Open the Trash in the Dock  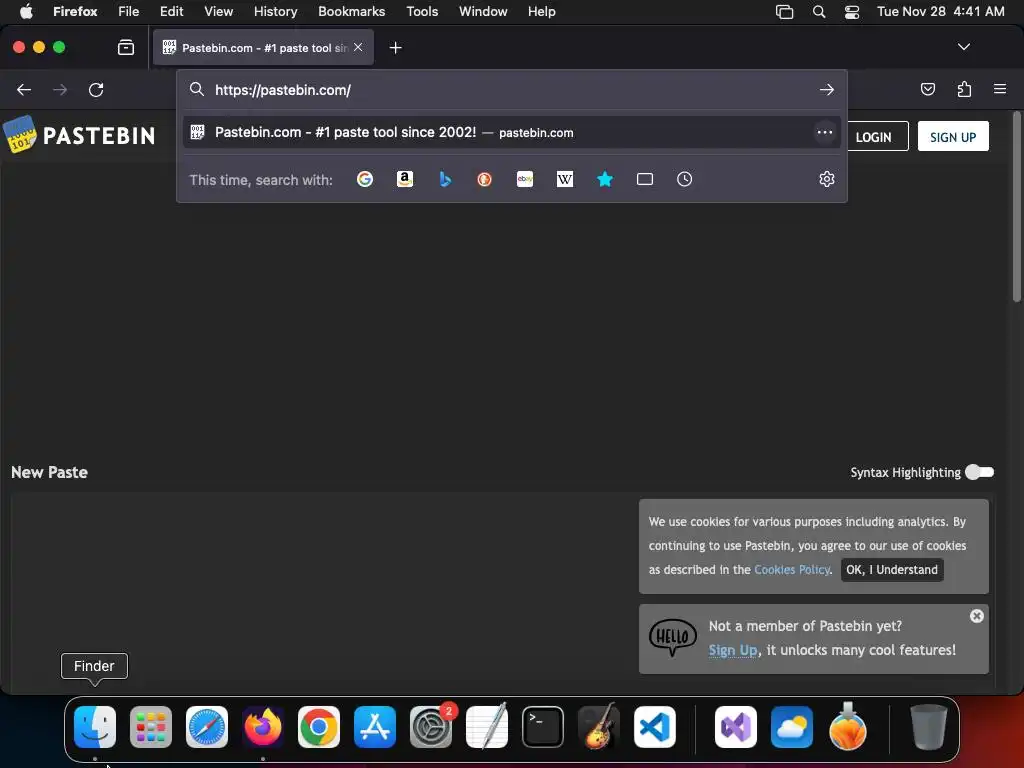pos(928,727)
